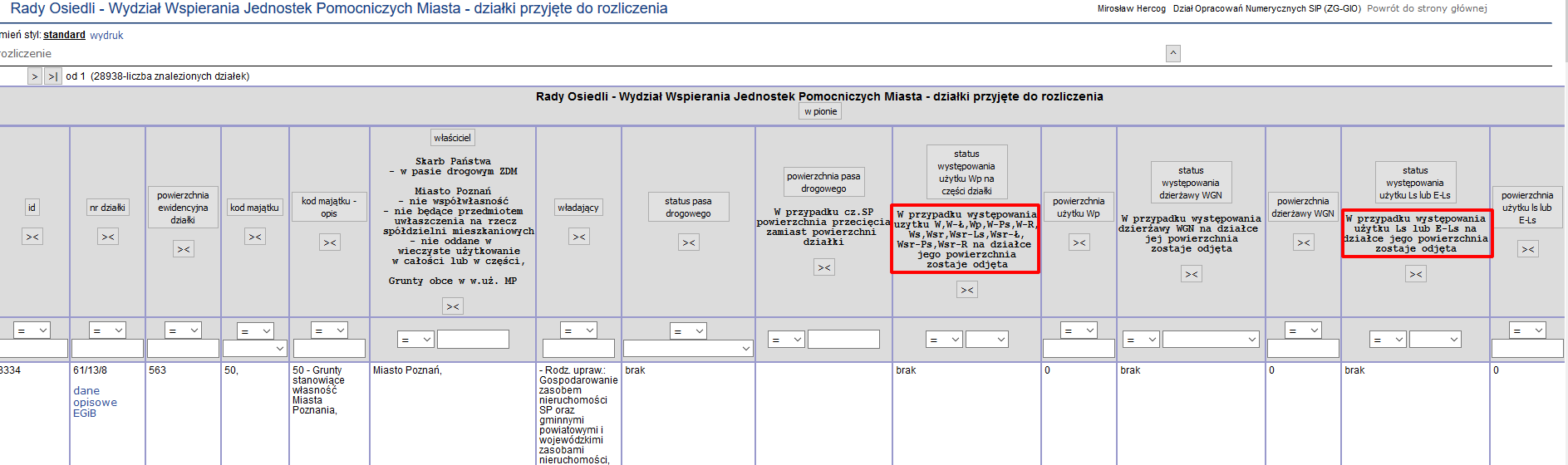Click the sort icon under władający

(579, 237)
